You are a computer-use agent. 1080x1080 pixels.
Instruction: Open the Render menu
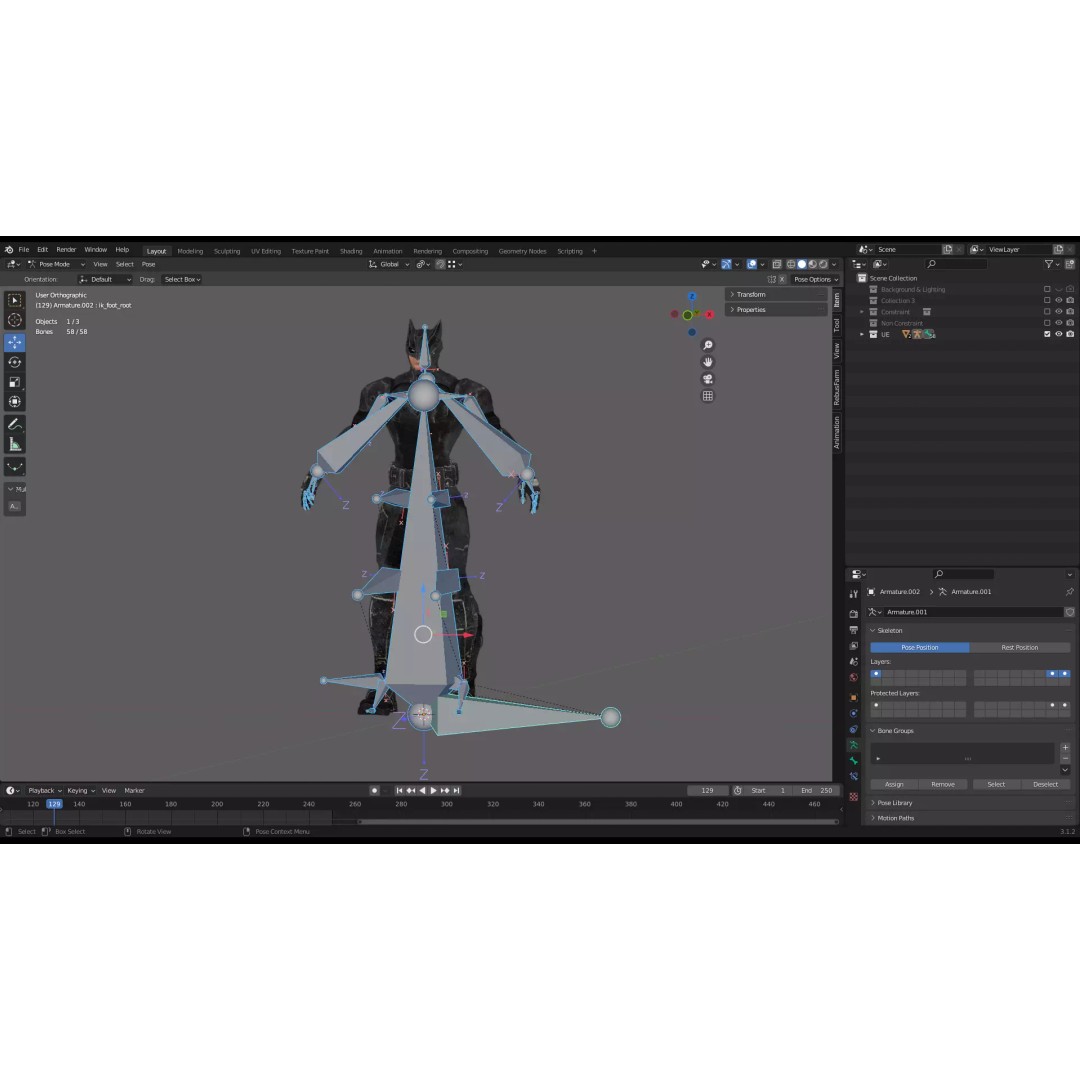click(x=66, y=250)
